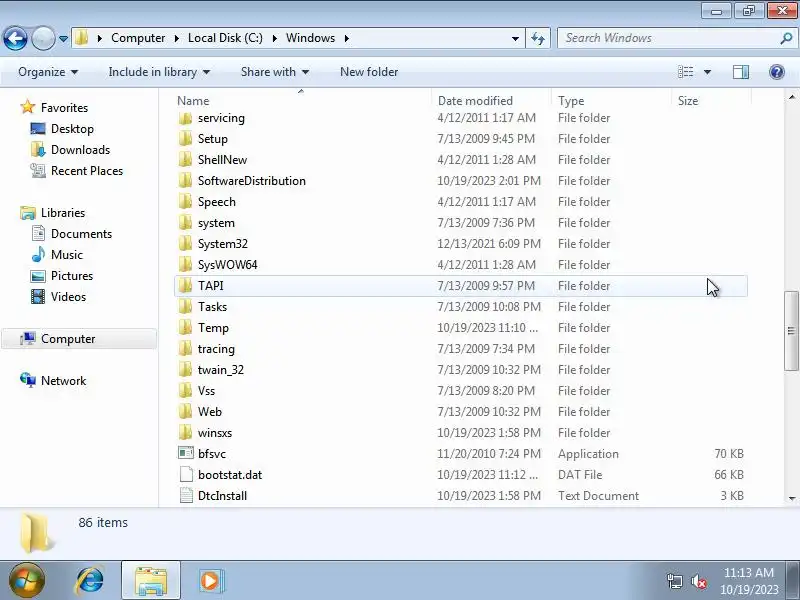800x600 pixels.
Task: Click the muted volume tray icon
Action: [698, 581]
